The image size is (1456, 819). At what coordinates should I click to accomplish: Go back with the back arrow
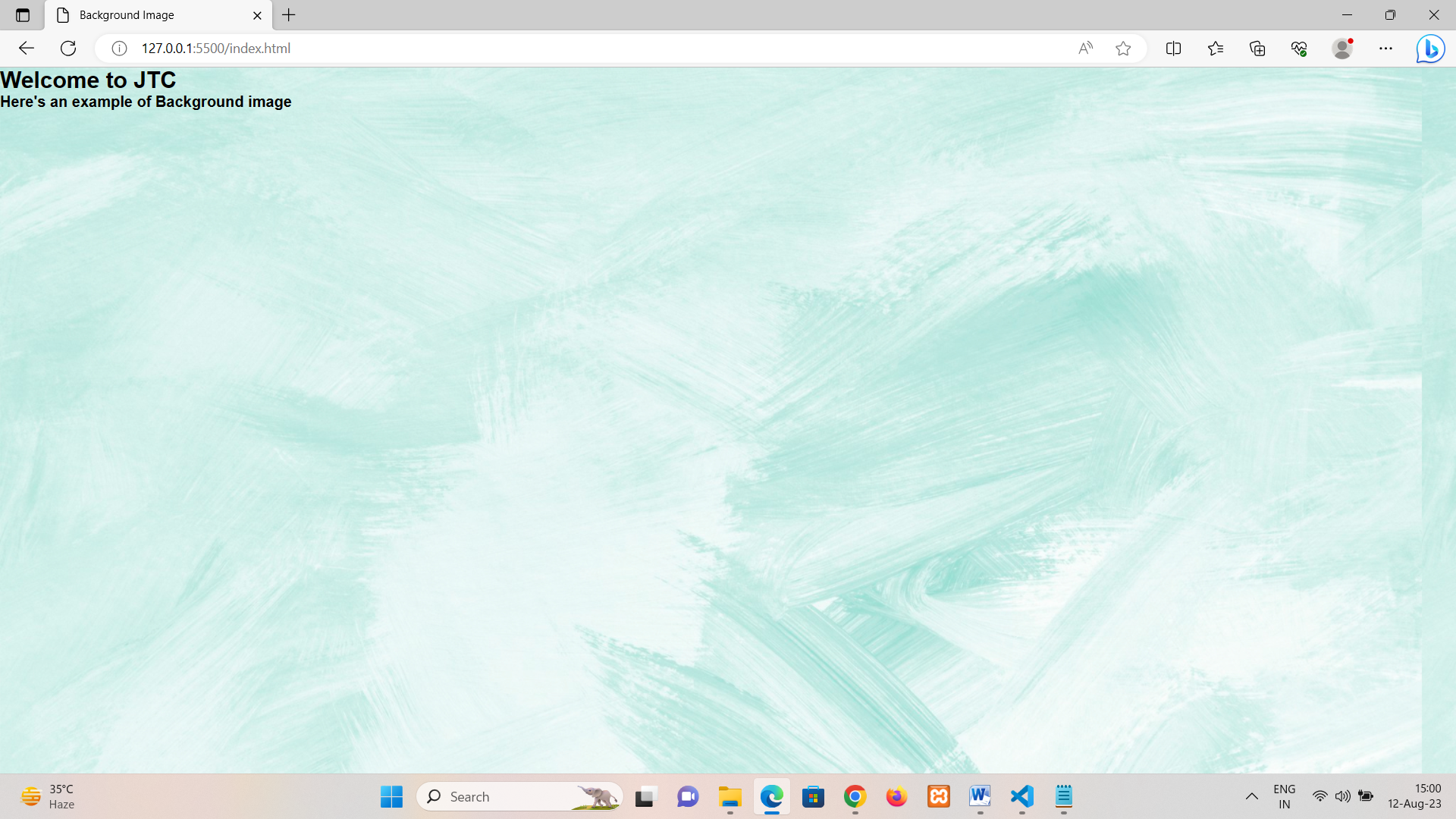pos(27,49)
